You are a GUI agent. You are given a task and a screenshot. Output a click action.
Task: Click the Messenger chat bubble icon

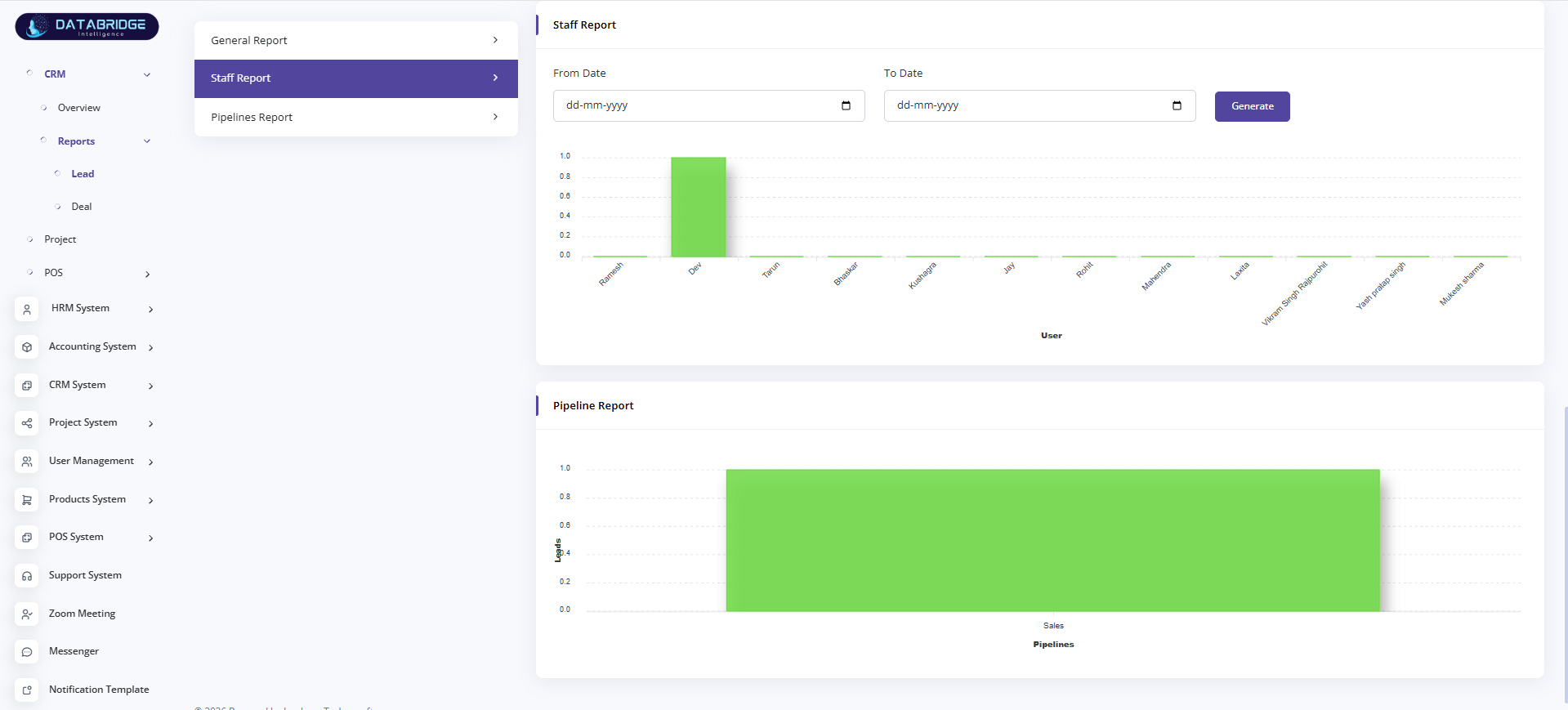27,652
